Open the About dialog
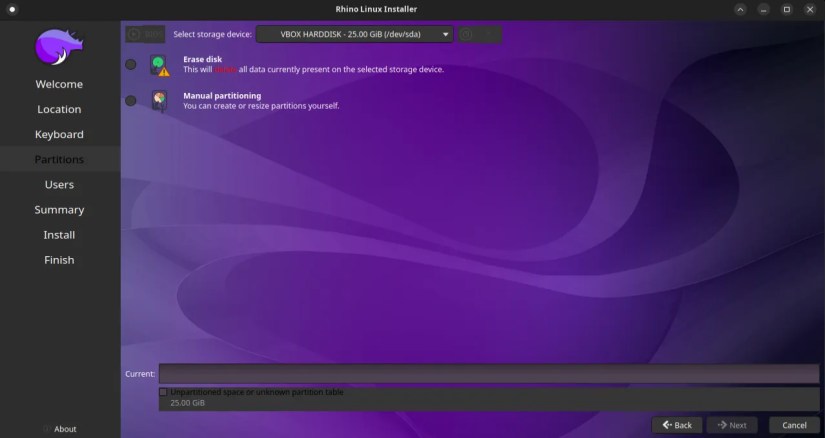 59,429
